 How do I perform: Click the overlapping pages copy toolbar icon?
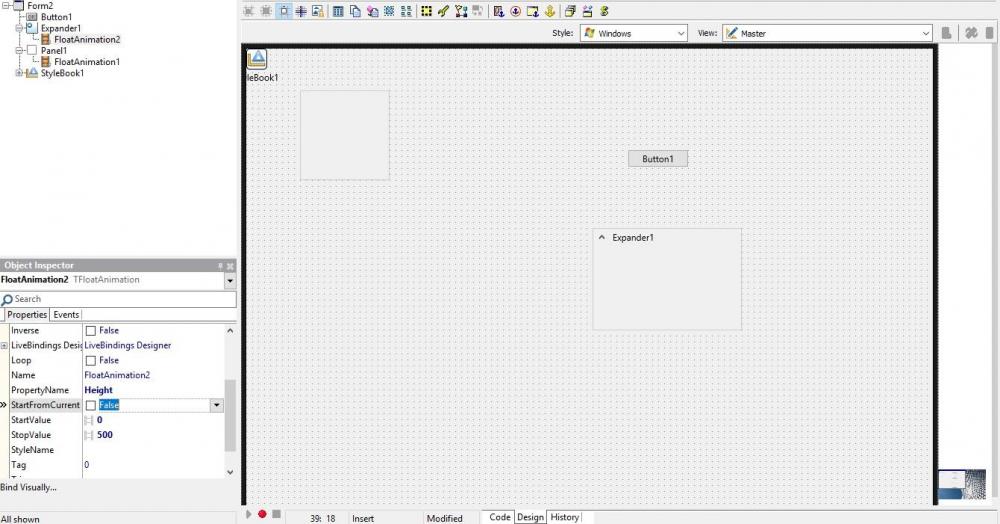click(x=355, y=11)
